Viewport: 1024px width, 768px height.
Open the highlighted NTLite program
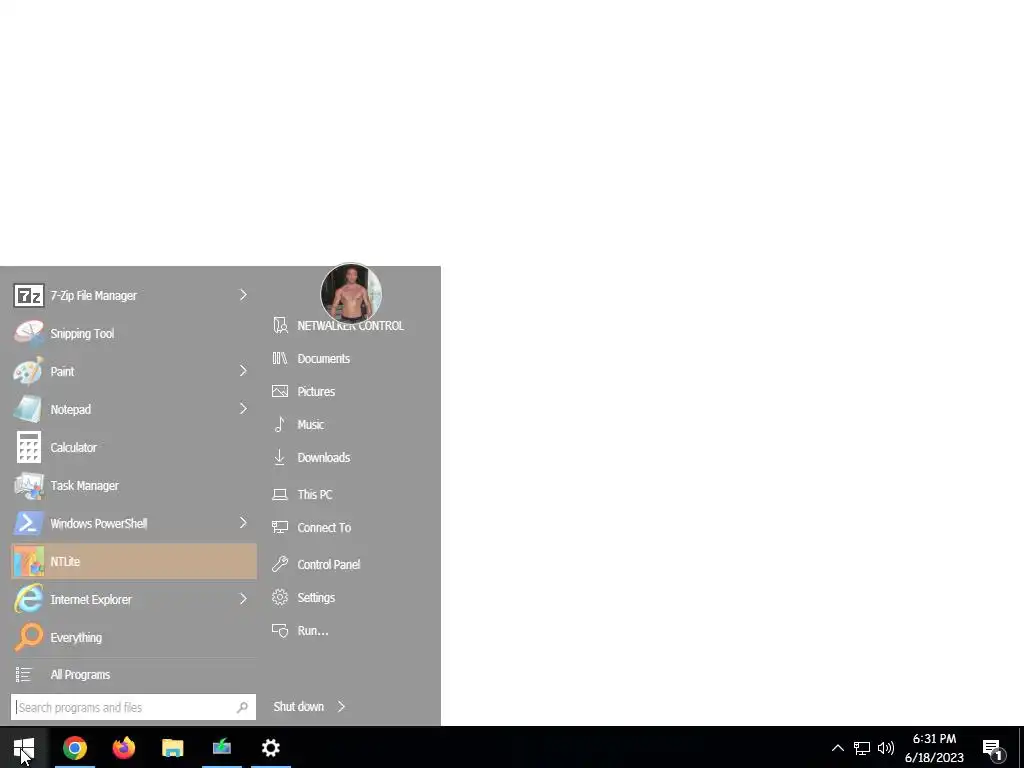tap(134, 561)
